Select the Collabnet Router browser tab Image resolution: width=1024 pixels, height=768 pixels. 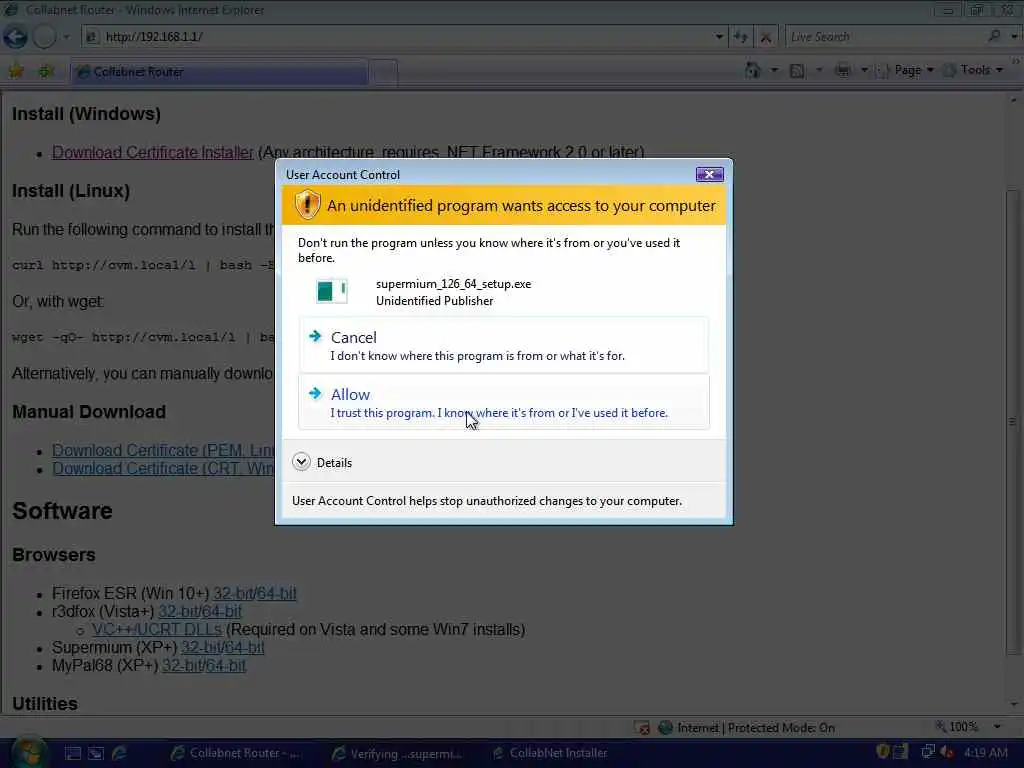pos(219,72)
